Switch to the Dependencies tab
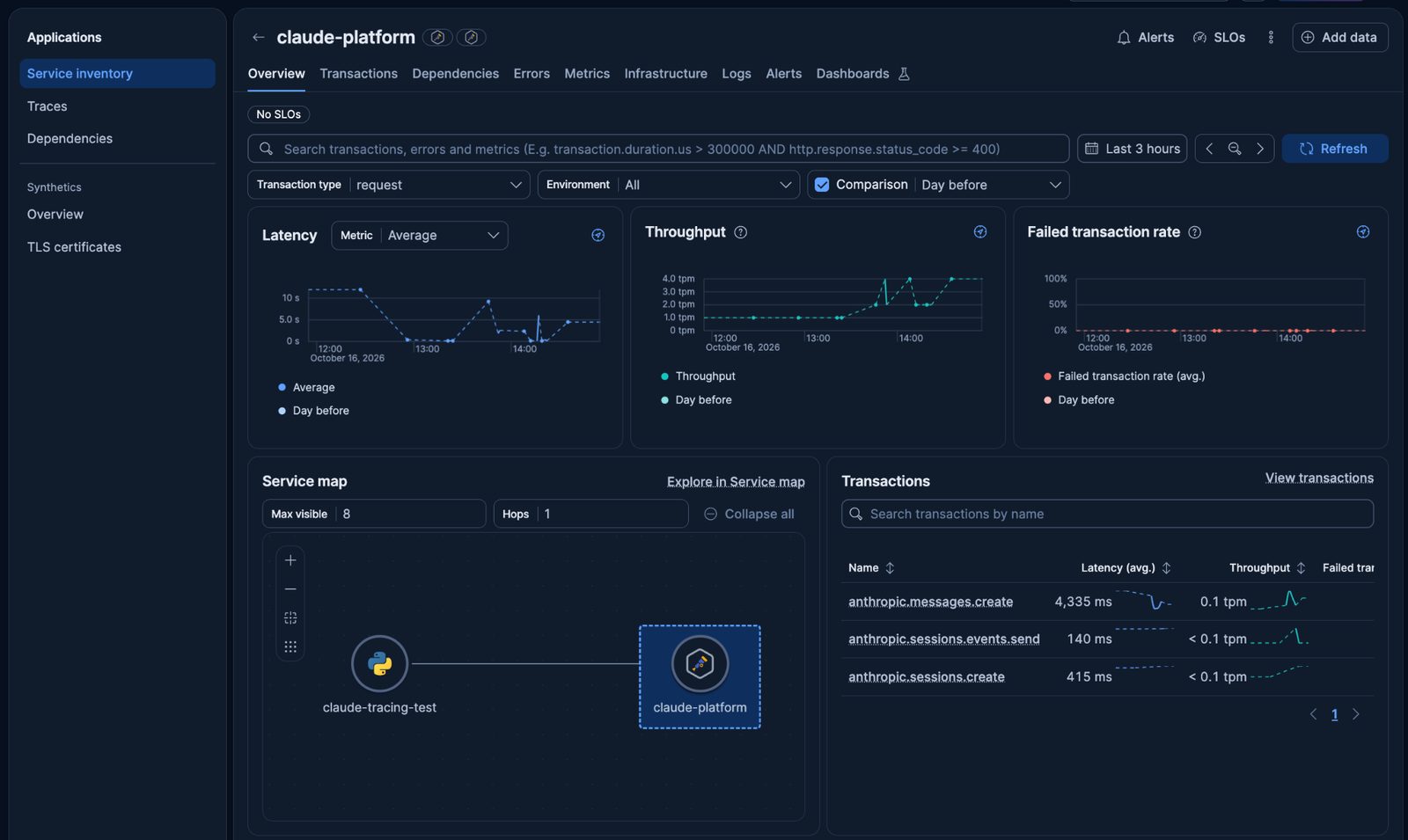 tap(455, 74)
